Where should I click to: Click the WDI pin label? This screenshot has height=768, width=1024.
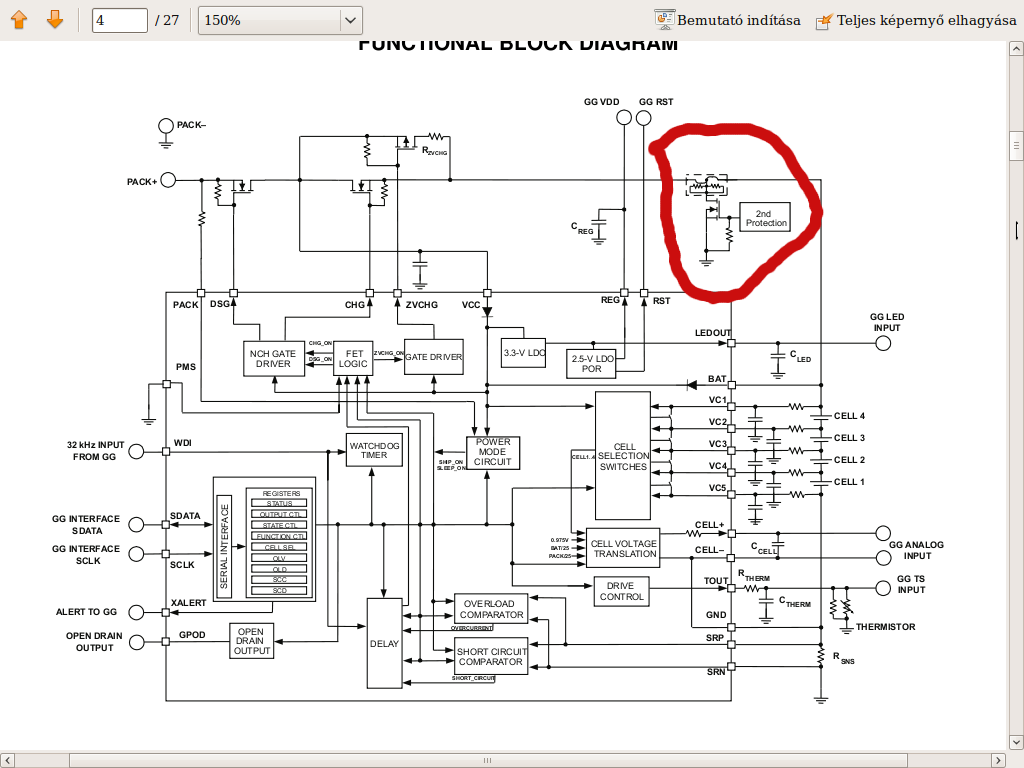[183, 443]
